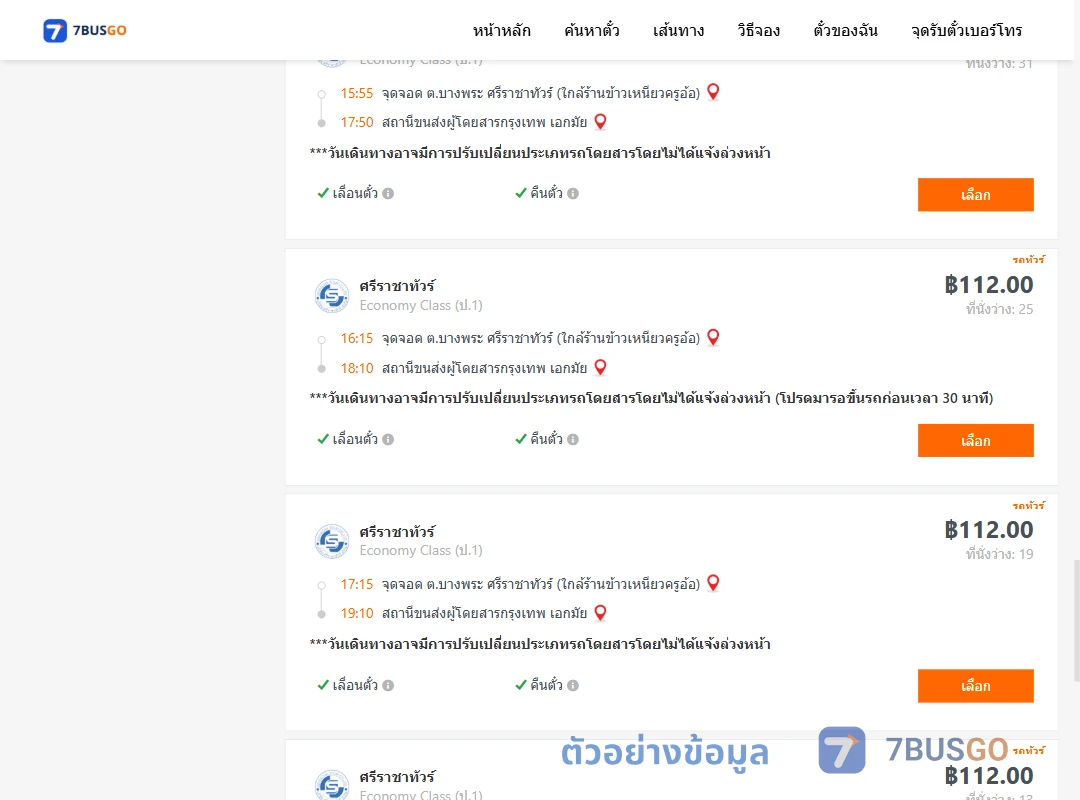Click info icon beside เลื่อนตั๋ว on 15:55 trip
The height and width of the screenshot is (800, 1080).
pos(388,194)
